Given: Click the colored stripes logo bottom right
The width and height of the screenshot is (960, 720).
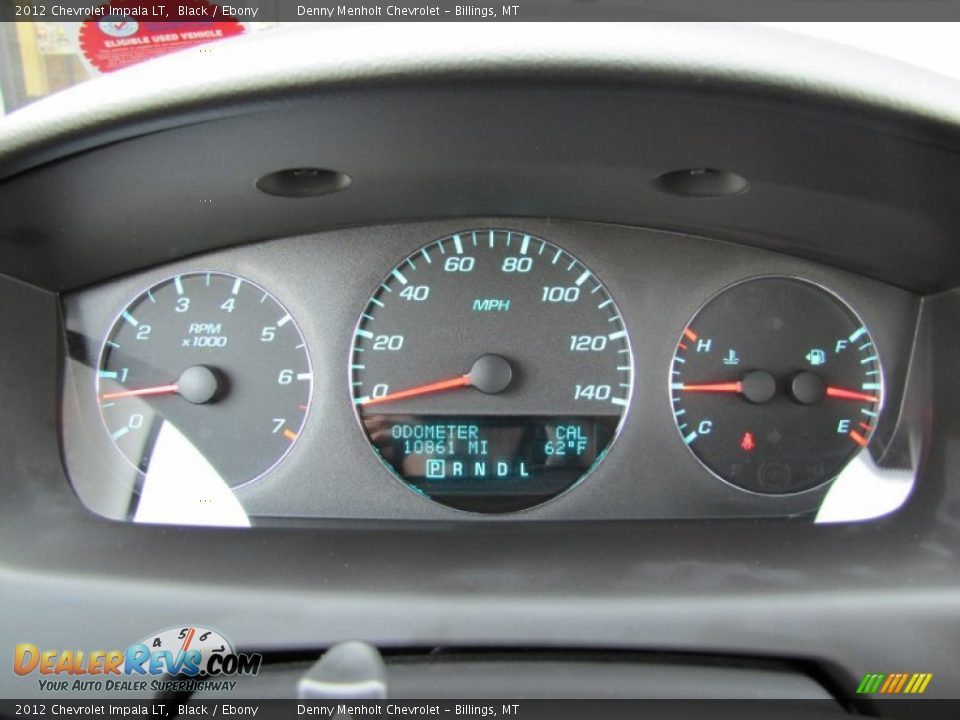Looking at the screenshot, I should click(894, 683).
